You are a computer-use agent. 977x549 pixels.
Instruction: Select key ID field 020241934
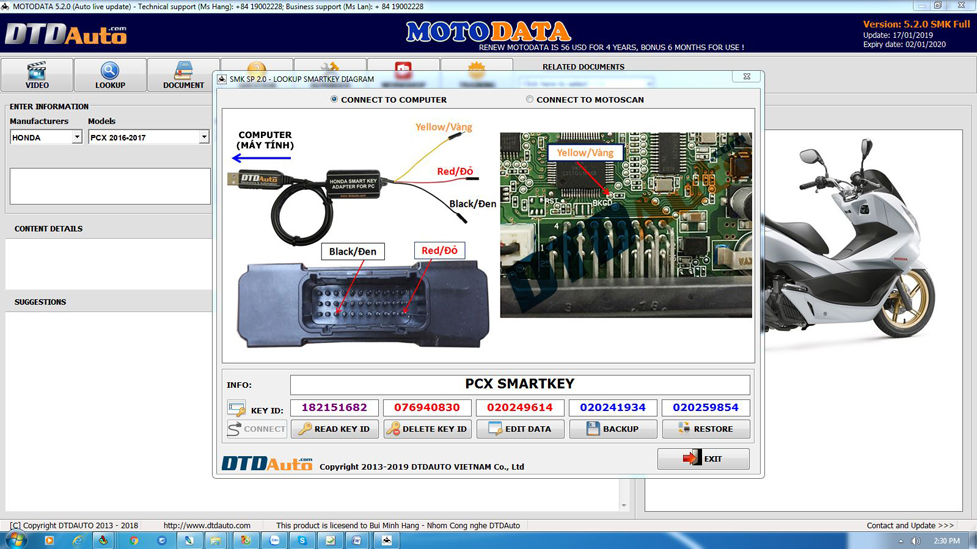tap(613, 408)
